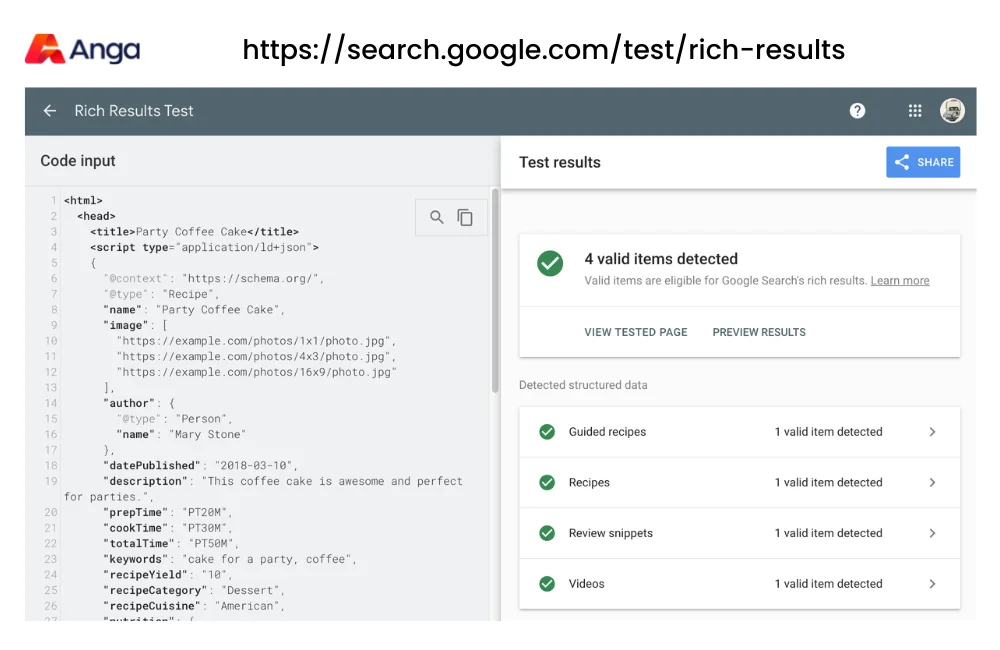The width and height of the screenshot is (1000, 650).
Task: Click the Videos green checkmark icon
Action: [547, 584]
